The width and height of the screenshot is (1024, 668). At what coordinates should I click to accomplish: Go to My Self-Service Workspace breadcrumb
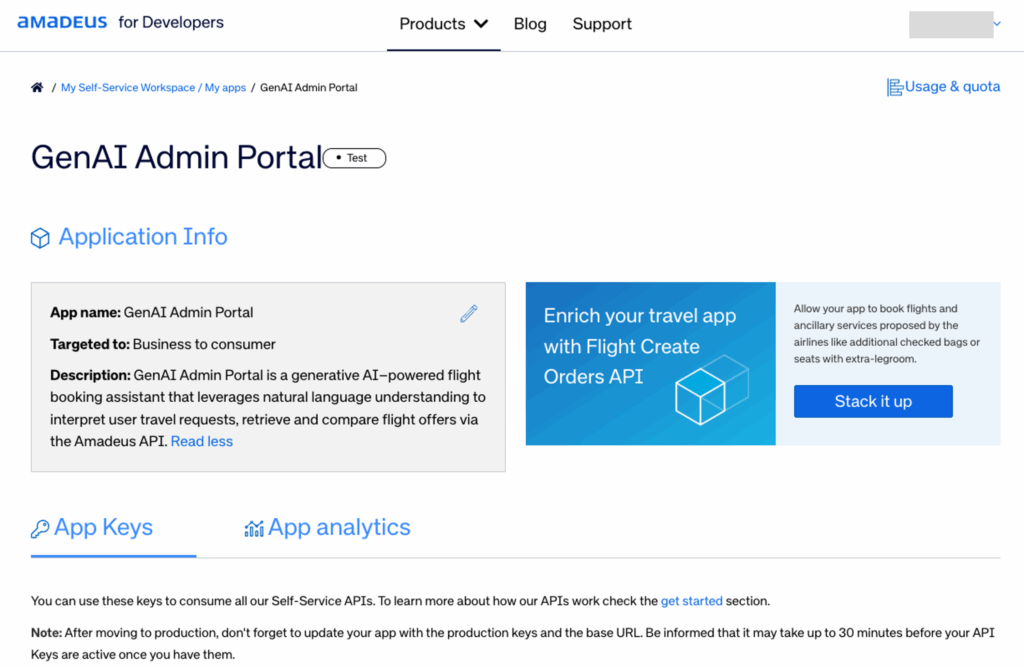point(128,88)
